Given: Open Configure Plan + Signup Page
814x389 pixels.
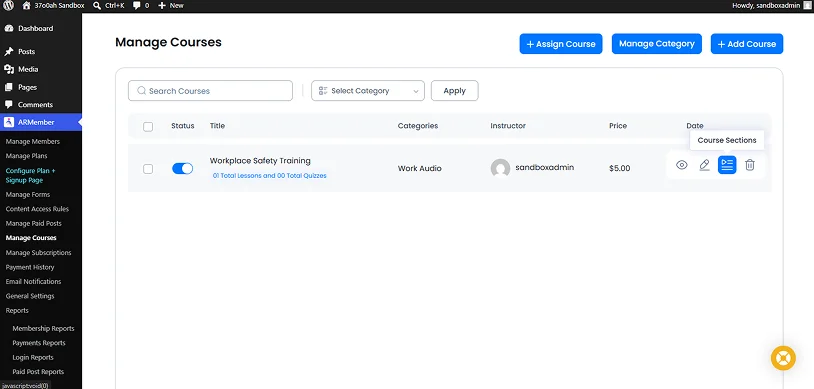Looking at the screenshot, I should (x=30, y=176).
